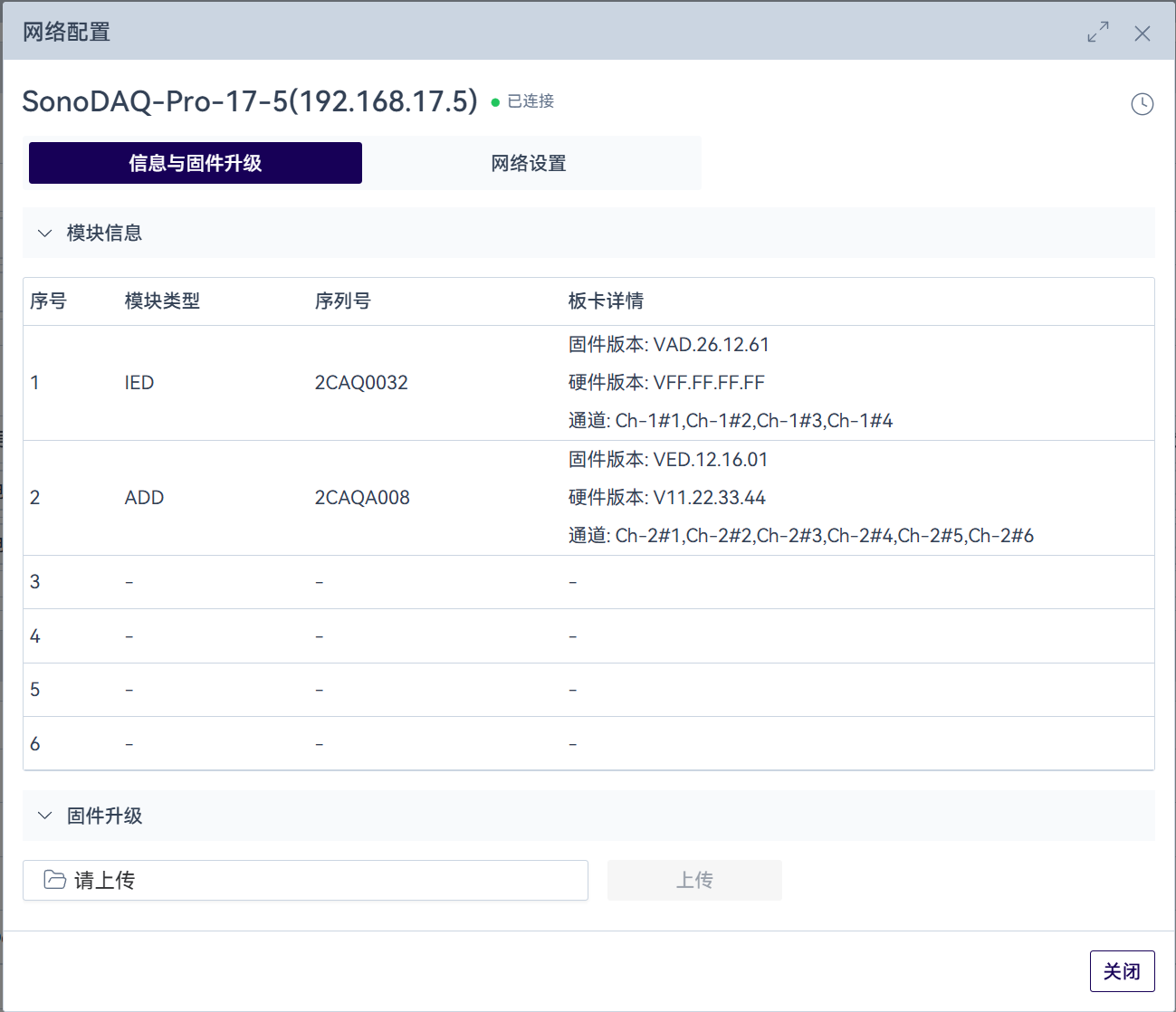Click serial number 2CAQ0032

[x=361, y=383]
